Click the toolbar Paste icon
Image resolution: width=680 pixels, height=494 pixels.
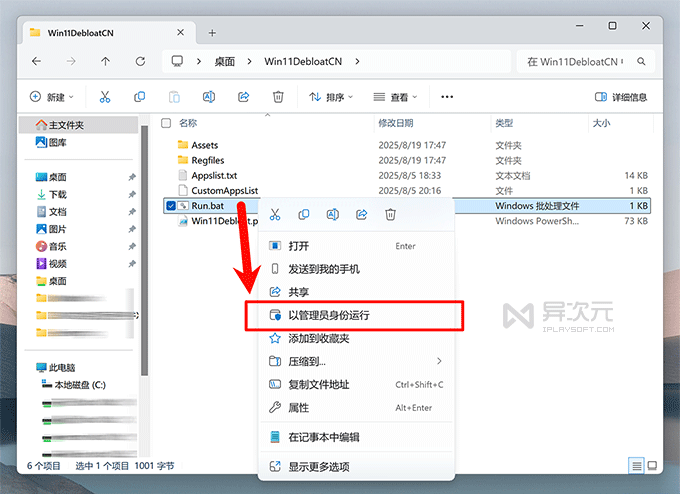click(x=174, y=97)
